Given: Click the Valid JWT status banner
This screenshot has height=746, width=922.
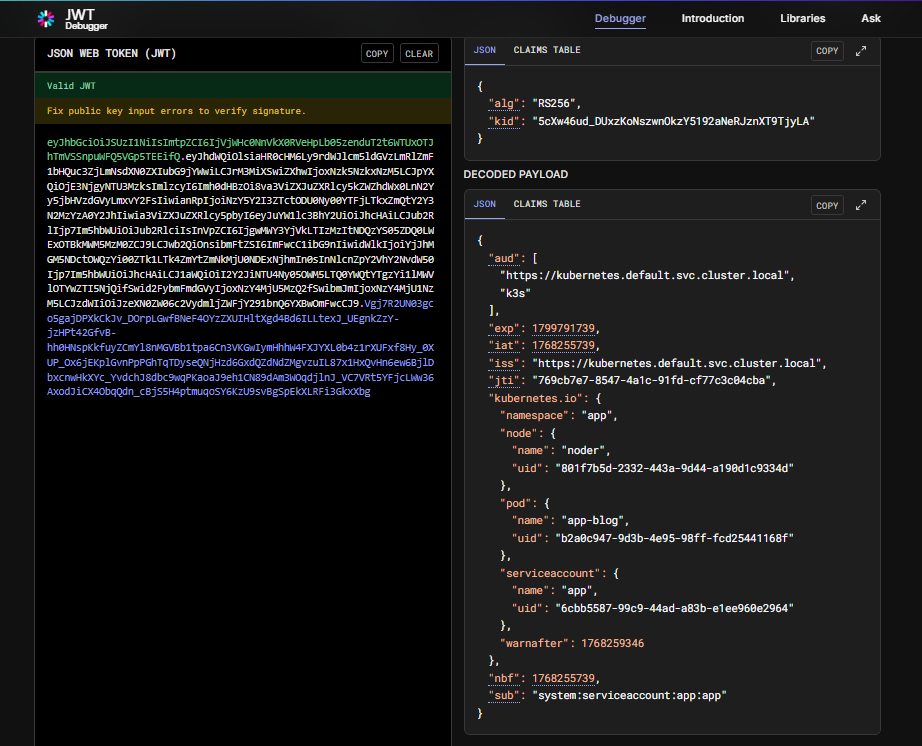Looking at the screenshot, I should coord(242,86).
